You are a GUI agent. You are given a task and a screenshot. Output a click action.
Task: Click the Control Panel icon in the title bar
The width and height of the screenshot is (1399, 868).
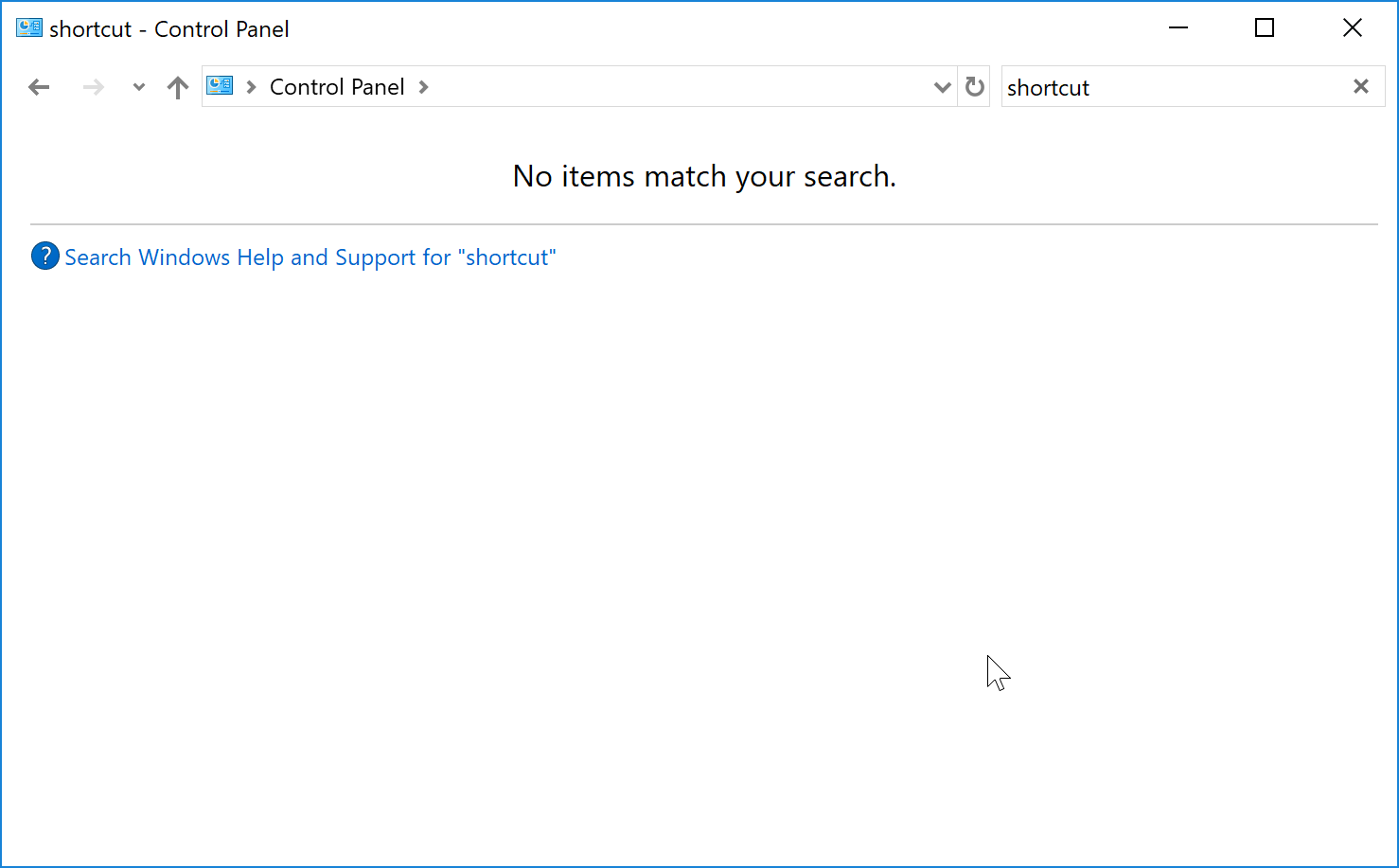click(27, 27)
